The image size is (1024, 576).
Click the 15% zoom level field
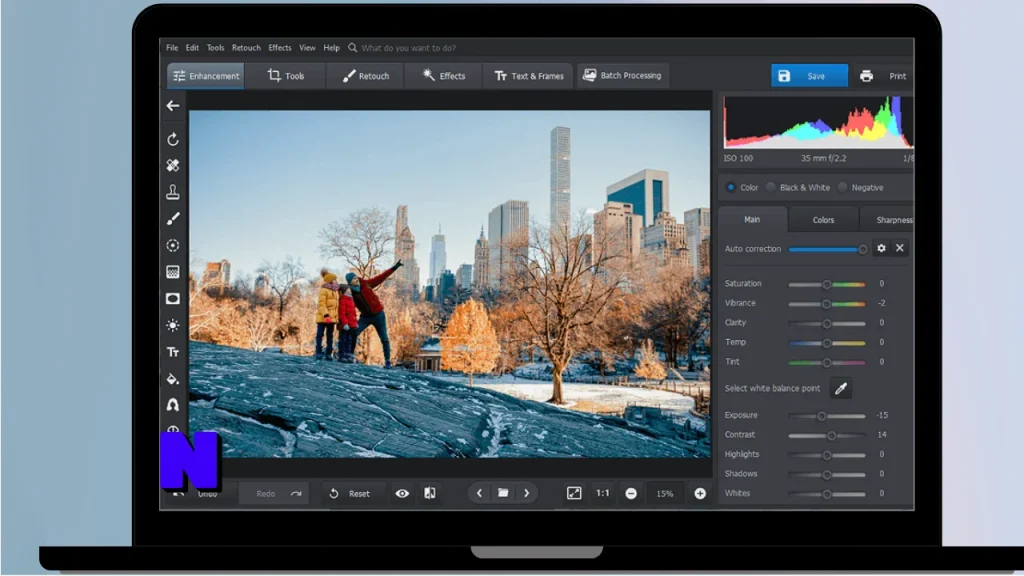click(665, 494)
